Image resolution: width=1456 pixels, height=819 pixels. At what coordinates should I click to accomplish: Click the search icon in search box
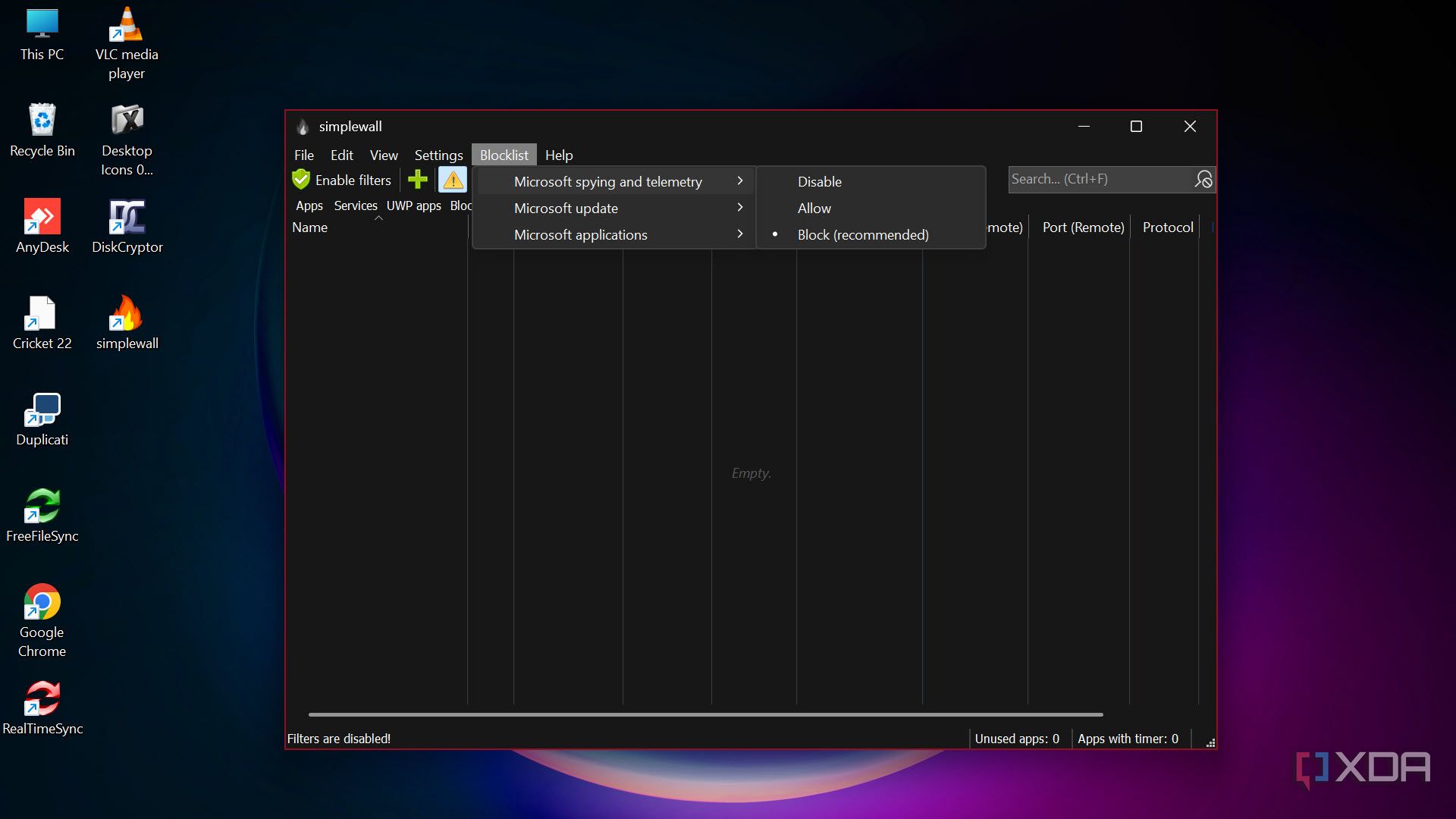tap(1203, 180)
